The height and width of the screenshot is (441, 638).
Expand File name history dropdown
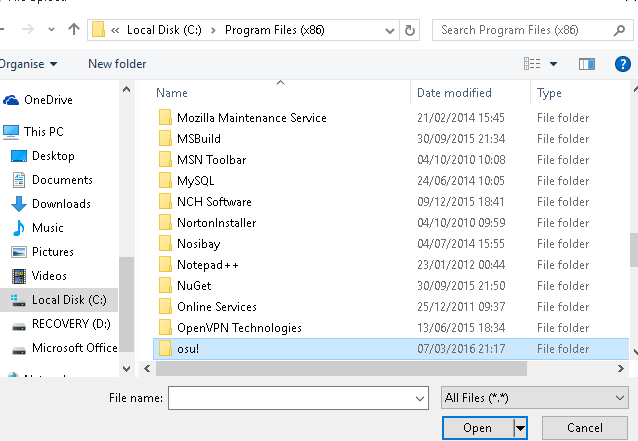tap(420, 398)
